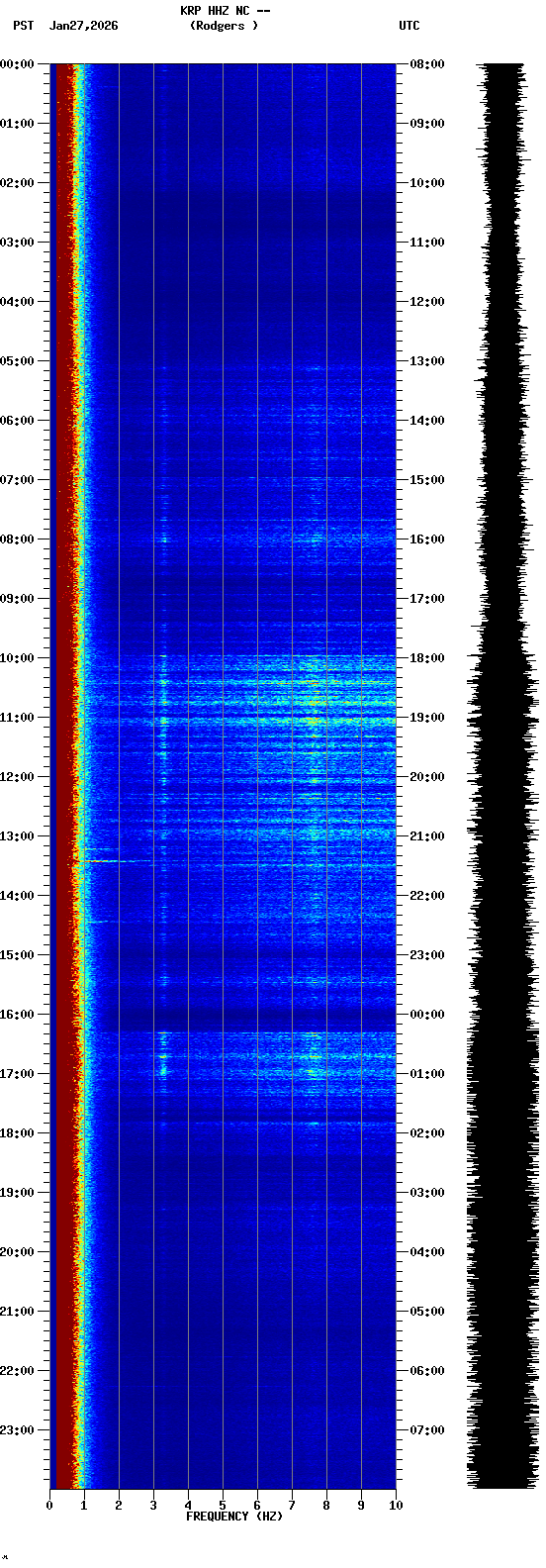Click the '18:00' PST time label
Viewport: 546px width, 1568px height.
pyautogui.click(x=17, y=1133)
